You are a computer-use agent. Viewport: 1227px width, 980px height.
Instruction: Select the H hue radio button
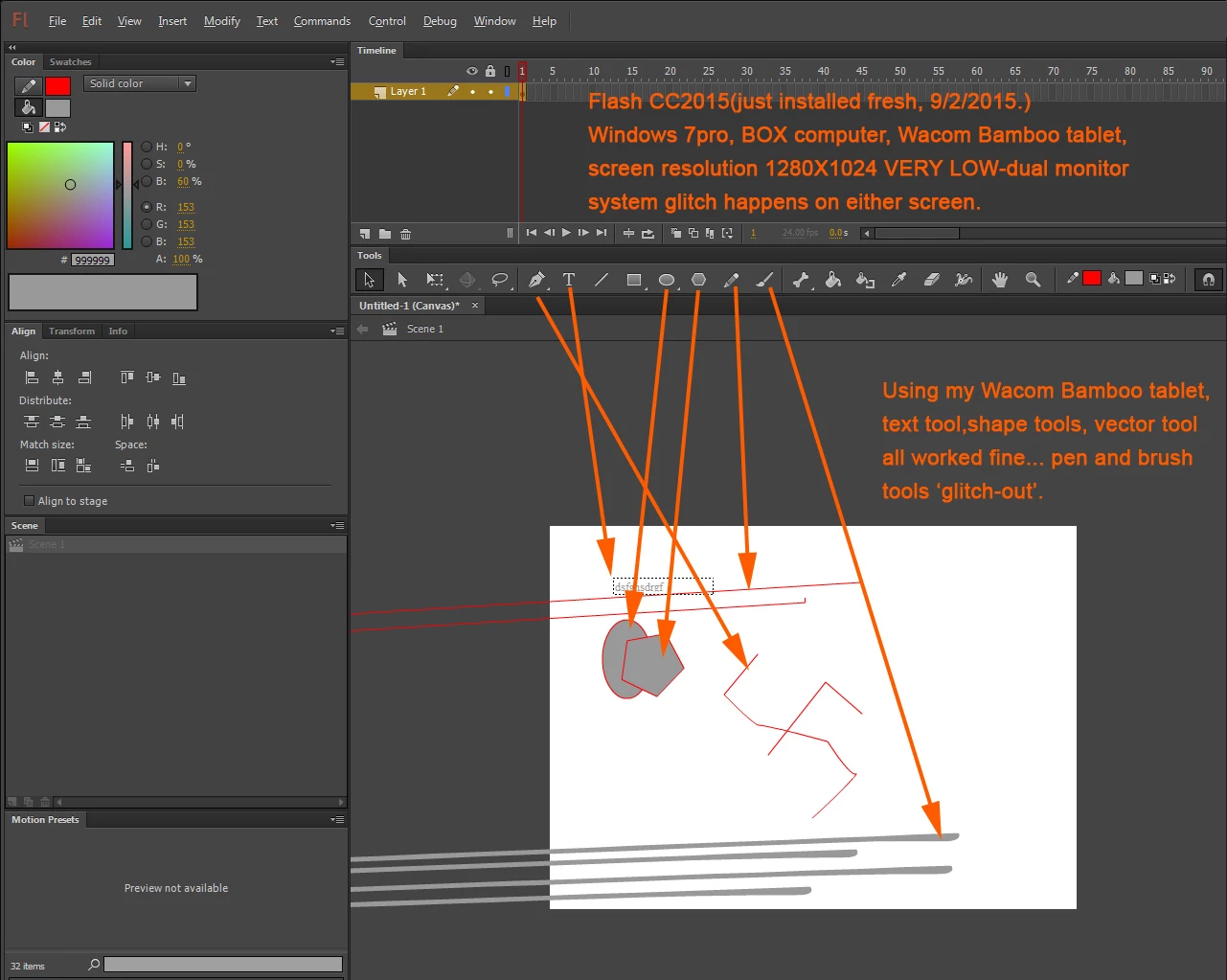click(x=147, y=147)
